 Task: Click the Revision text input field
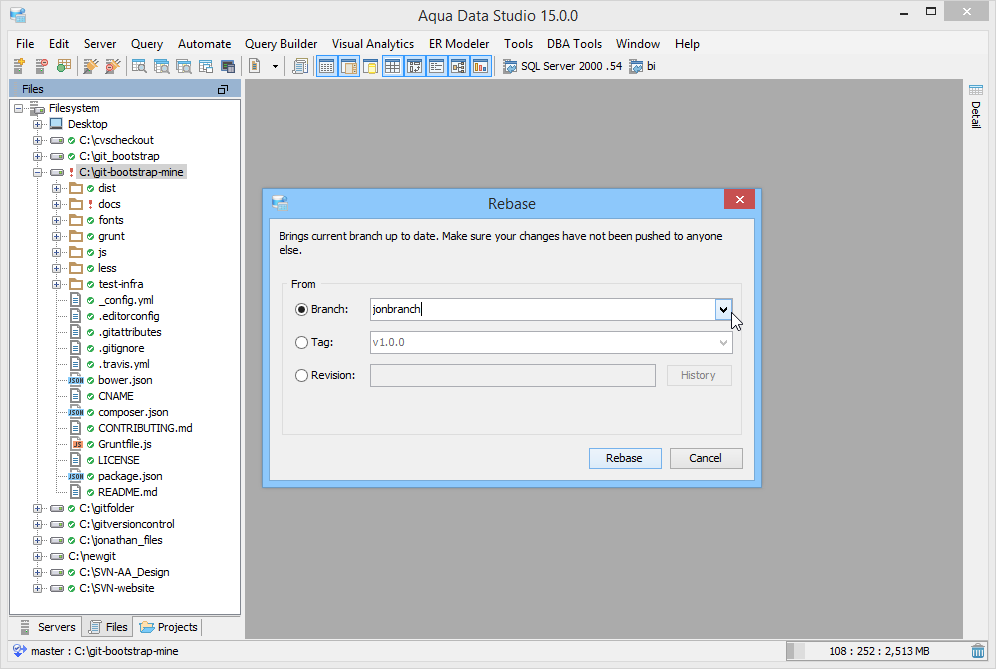click(x=513, y=375)
